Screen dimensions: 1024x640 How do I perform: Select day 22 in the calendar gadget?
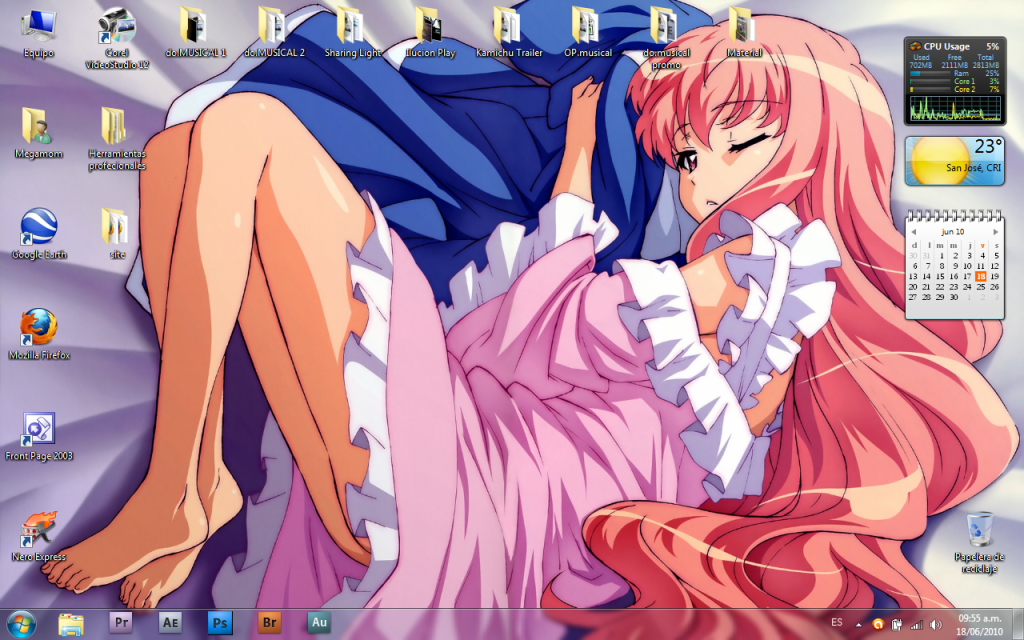pyautogui.click(x=940, y=287)
